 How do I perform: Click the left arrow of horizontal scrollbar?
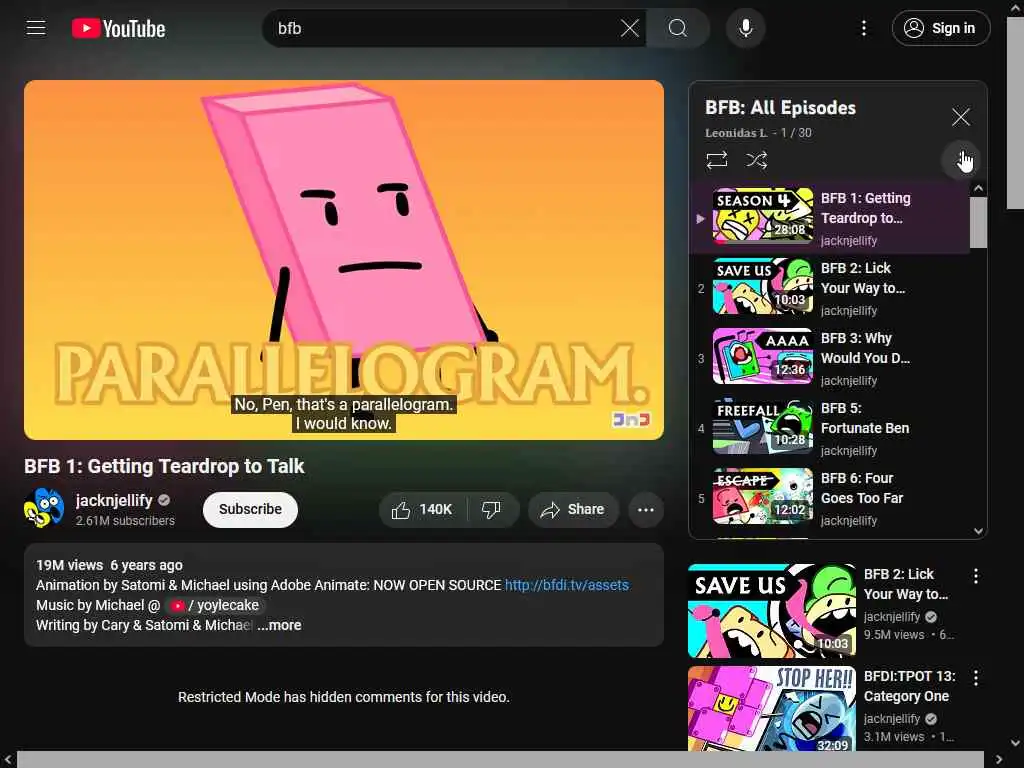click(x=7, y=760)
